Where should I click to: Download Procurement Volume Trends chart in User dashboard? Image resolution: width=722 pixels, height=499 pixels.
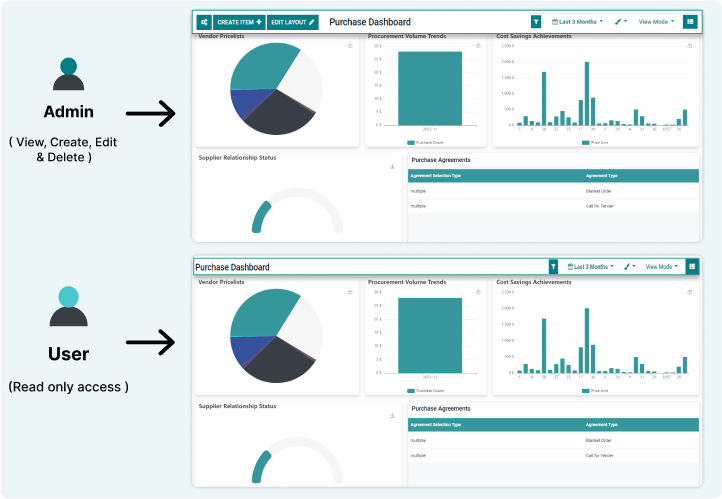480,292
